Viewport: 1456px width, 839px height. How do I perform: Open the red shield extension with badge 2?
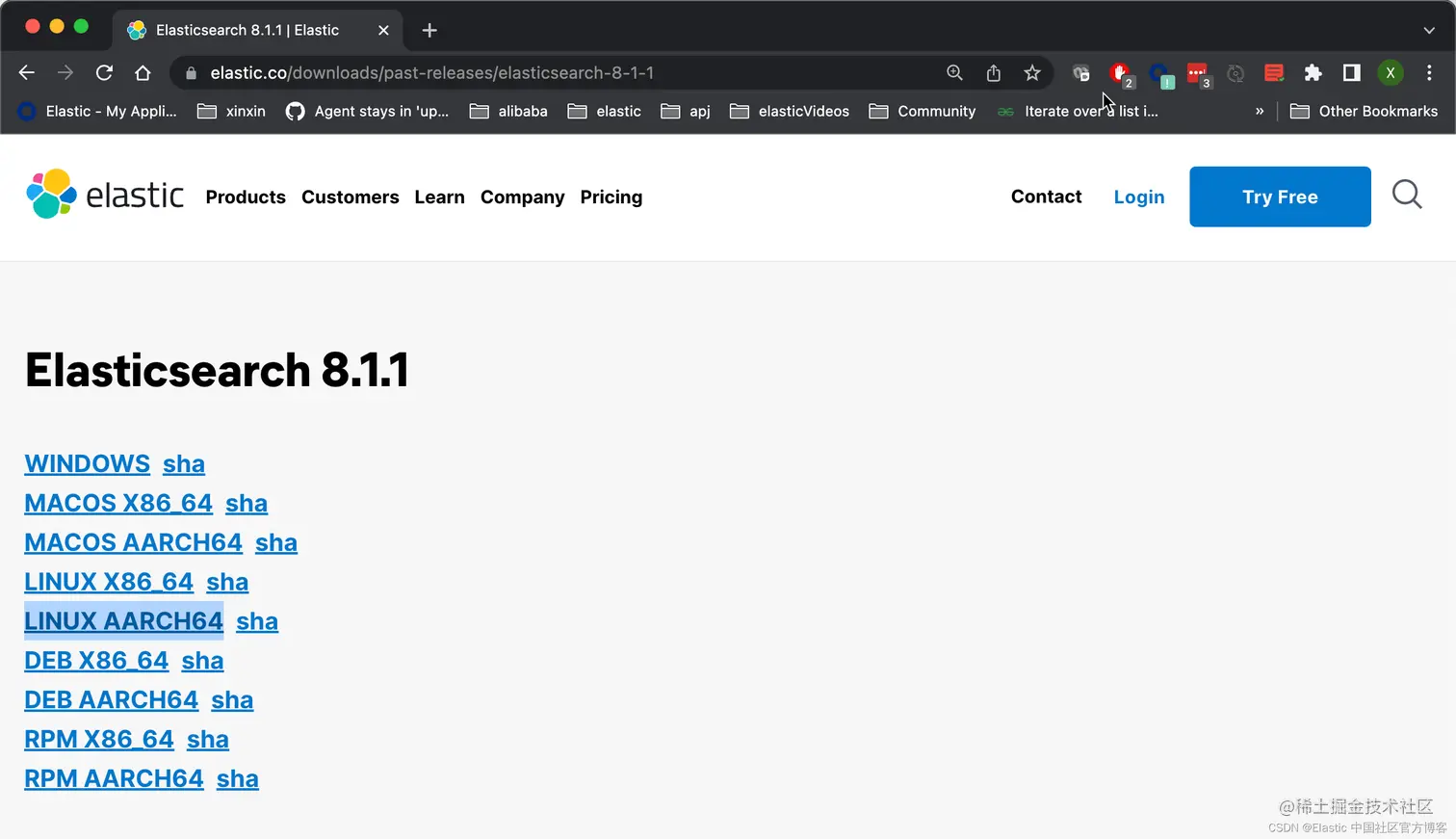coord(1120,74)
